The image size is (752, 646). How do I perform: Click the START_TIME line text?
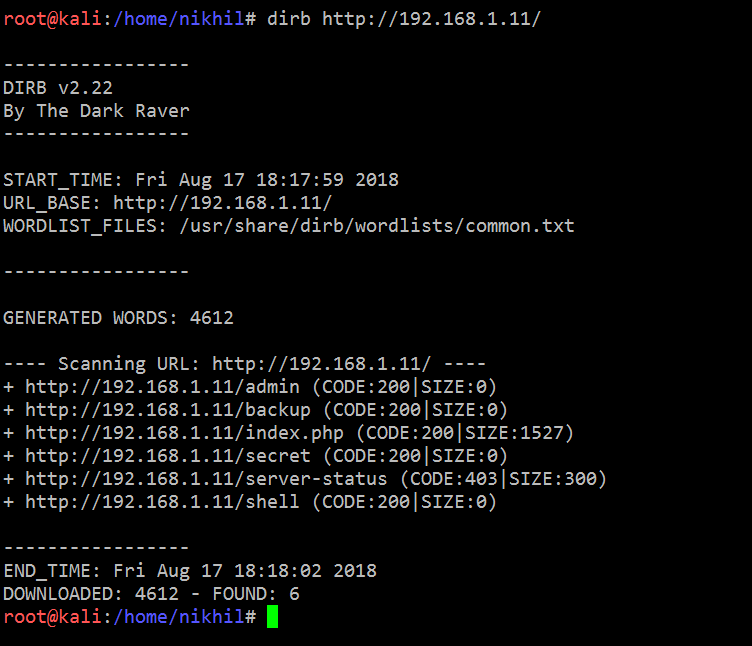(200, 180)
